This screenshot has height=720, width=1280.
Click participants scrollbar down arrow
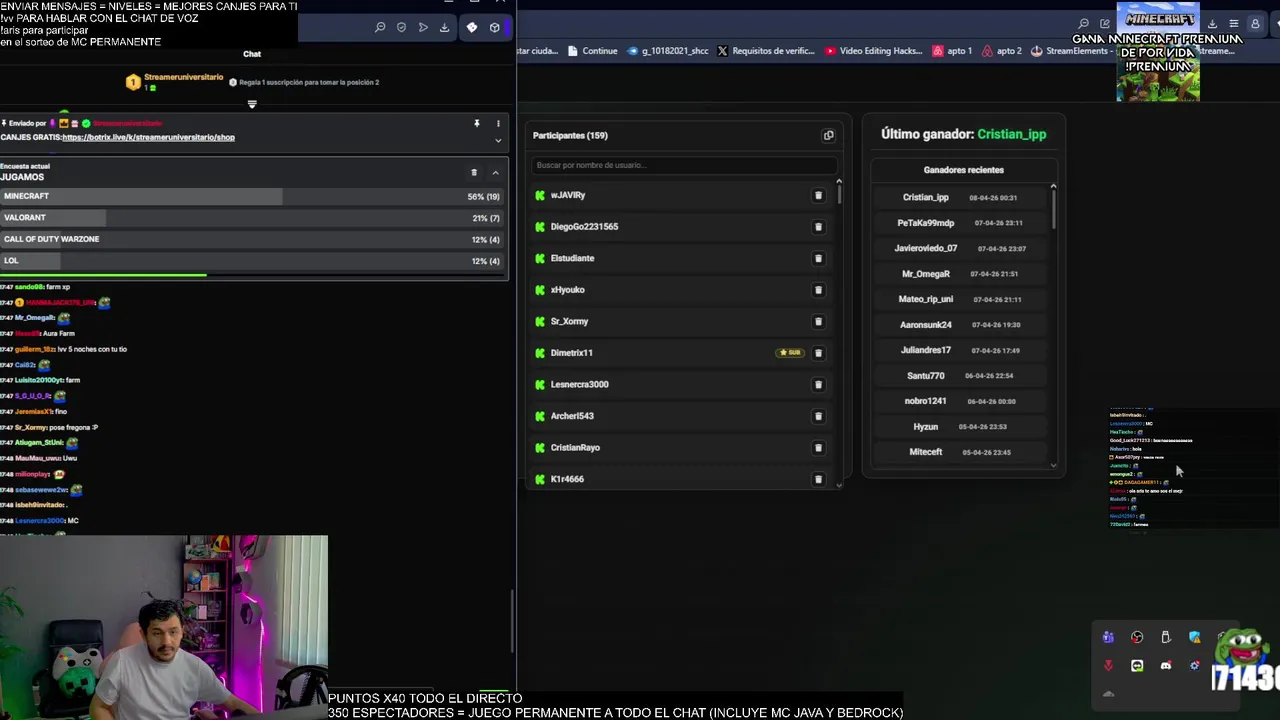[838, 484]
